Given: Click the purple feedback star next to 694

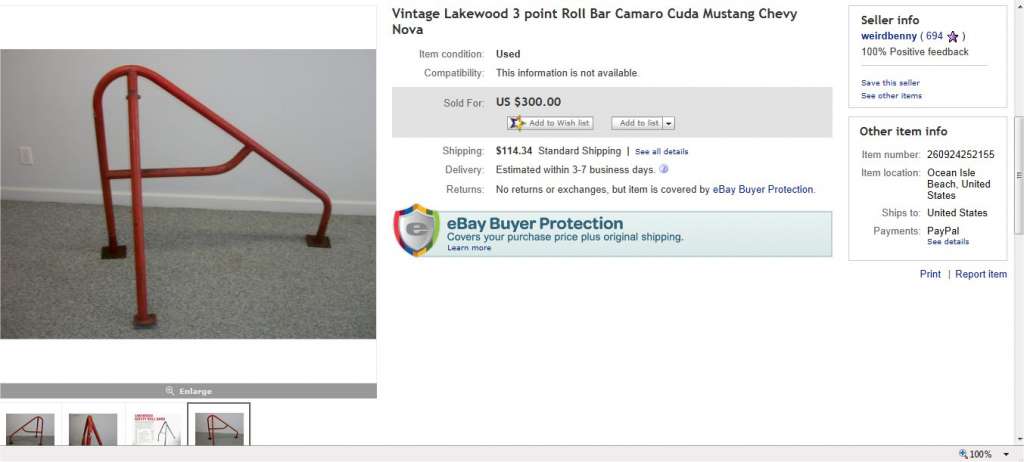Looking at the screenshot, I should pyautogui.click(x=952, y=37).
